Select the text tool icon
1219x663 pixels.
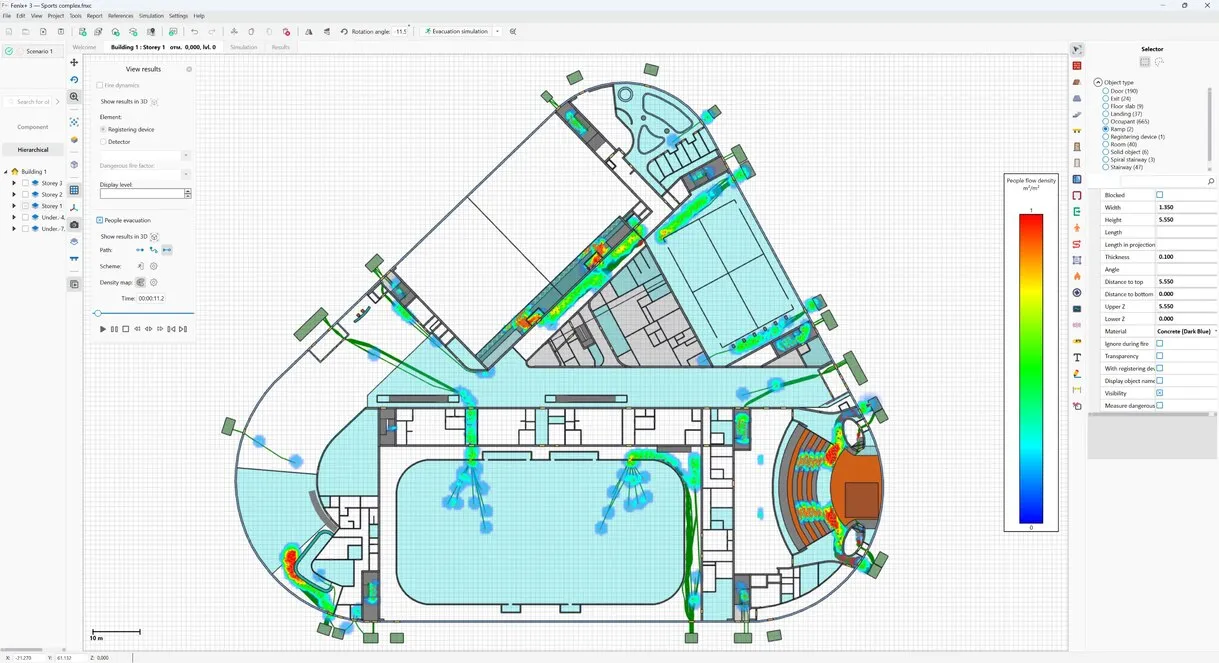tap(1077, 357)
